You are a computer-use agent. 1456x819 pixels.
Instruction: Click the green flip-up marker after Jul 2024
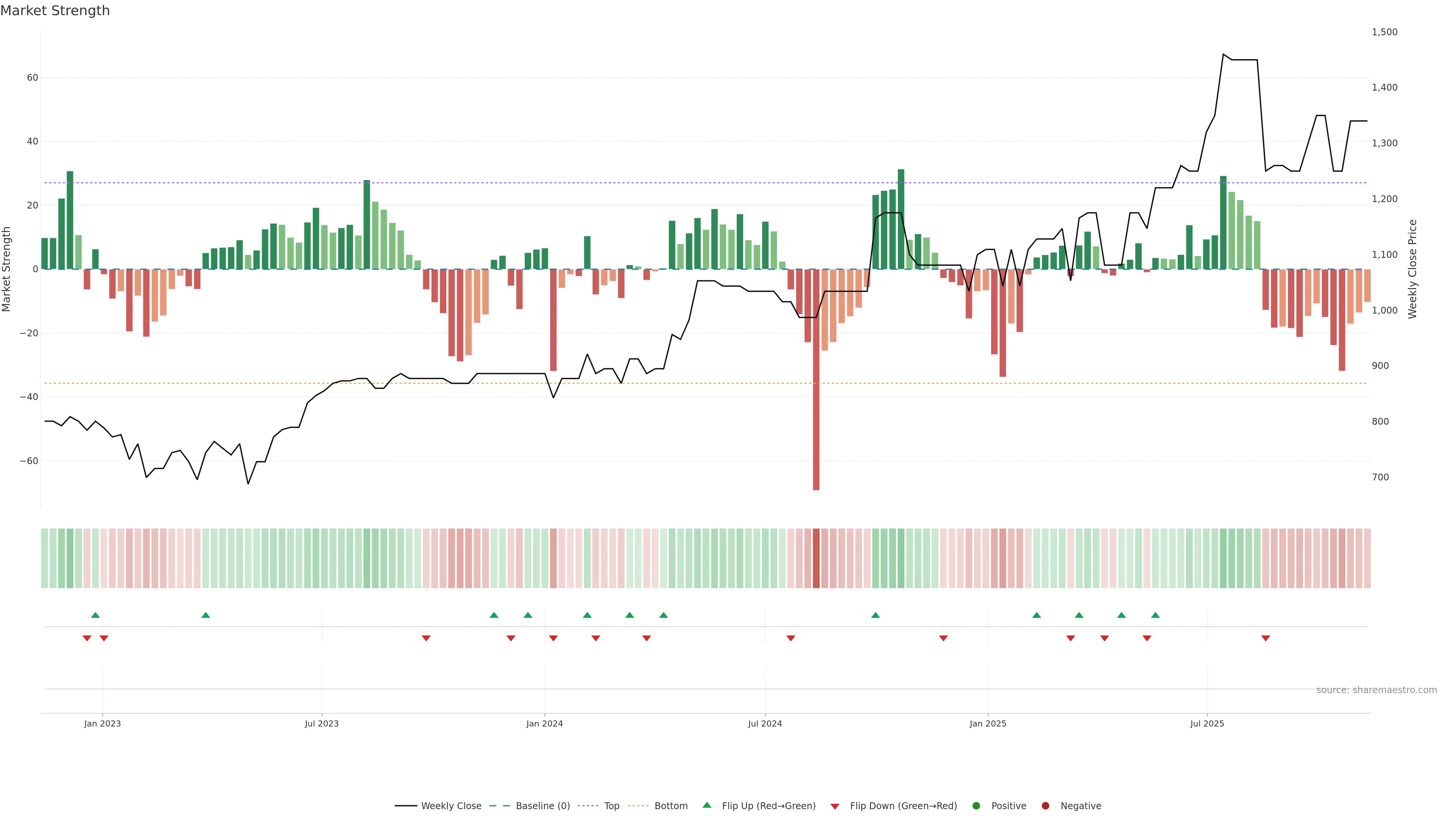click(875, 615)
